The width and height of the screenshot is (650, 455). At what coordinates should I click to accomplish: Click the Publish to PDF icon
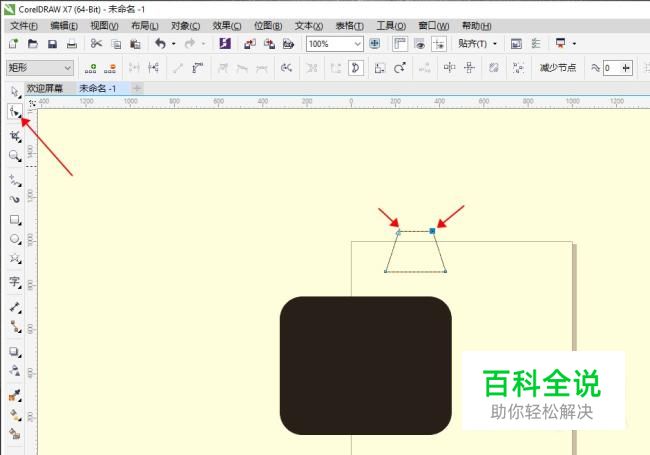pos(288,44)
